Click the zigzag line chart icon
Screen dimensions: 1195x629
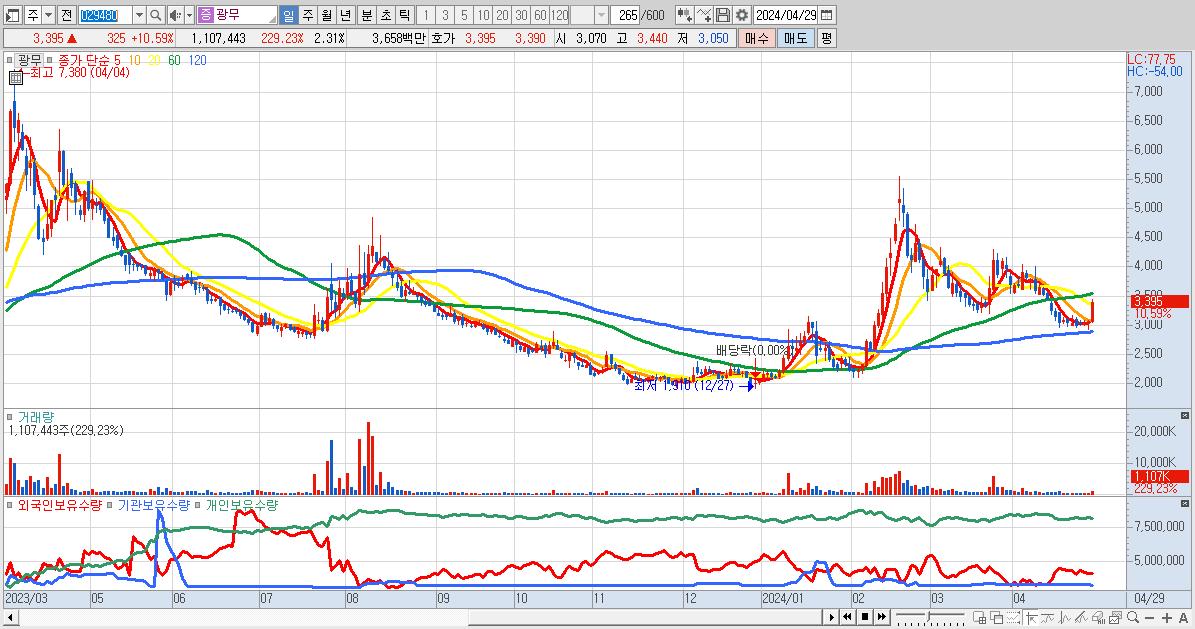[1065, 618]
